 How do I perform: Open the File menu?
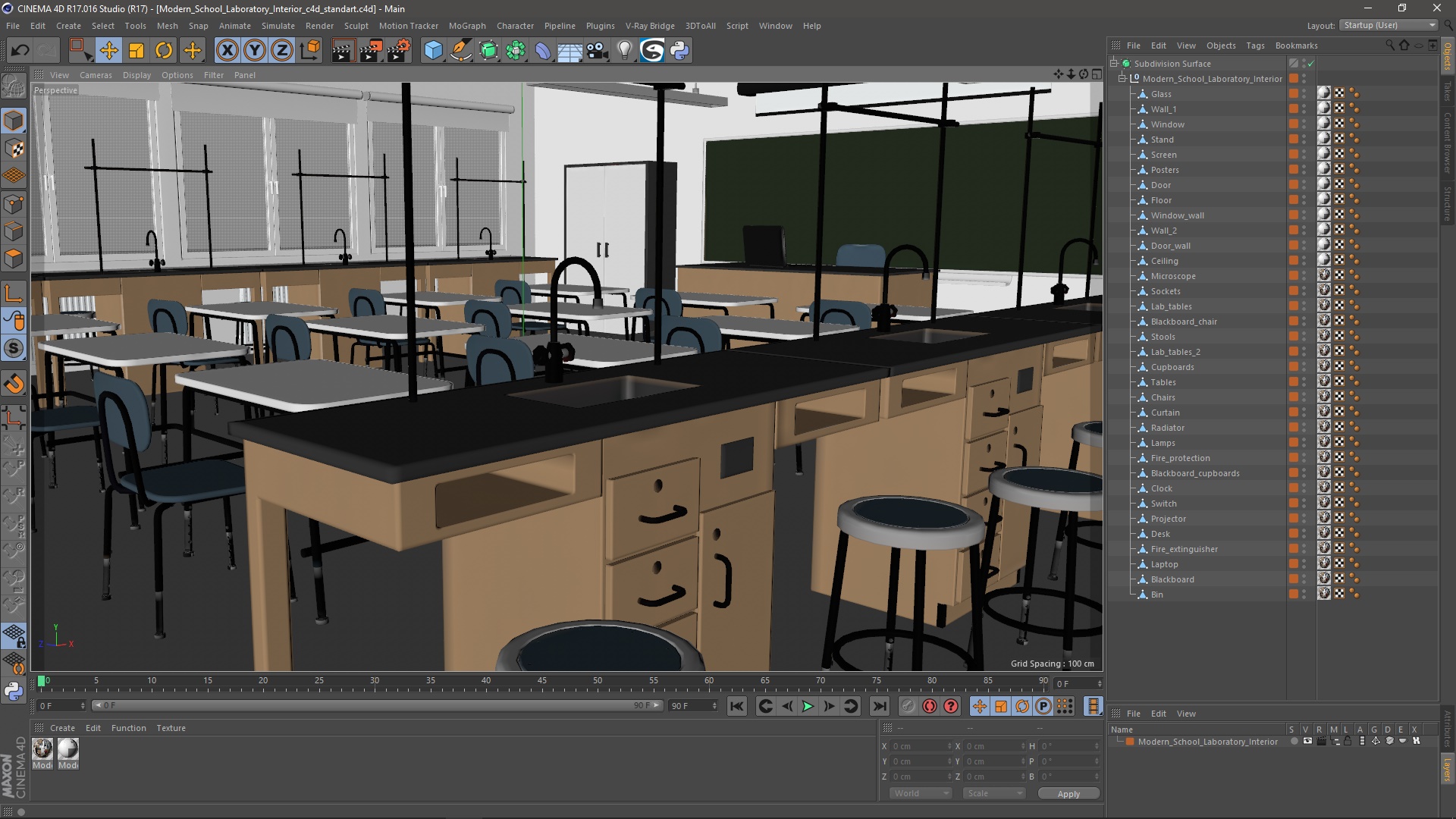tap(13, 26)
